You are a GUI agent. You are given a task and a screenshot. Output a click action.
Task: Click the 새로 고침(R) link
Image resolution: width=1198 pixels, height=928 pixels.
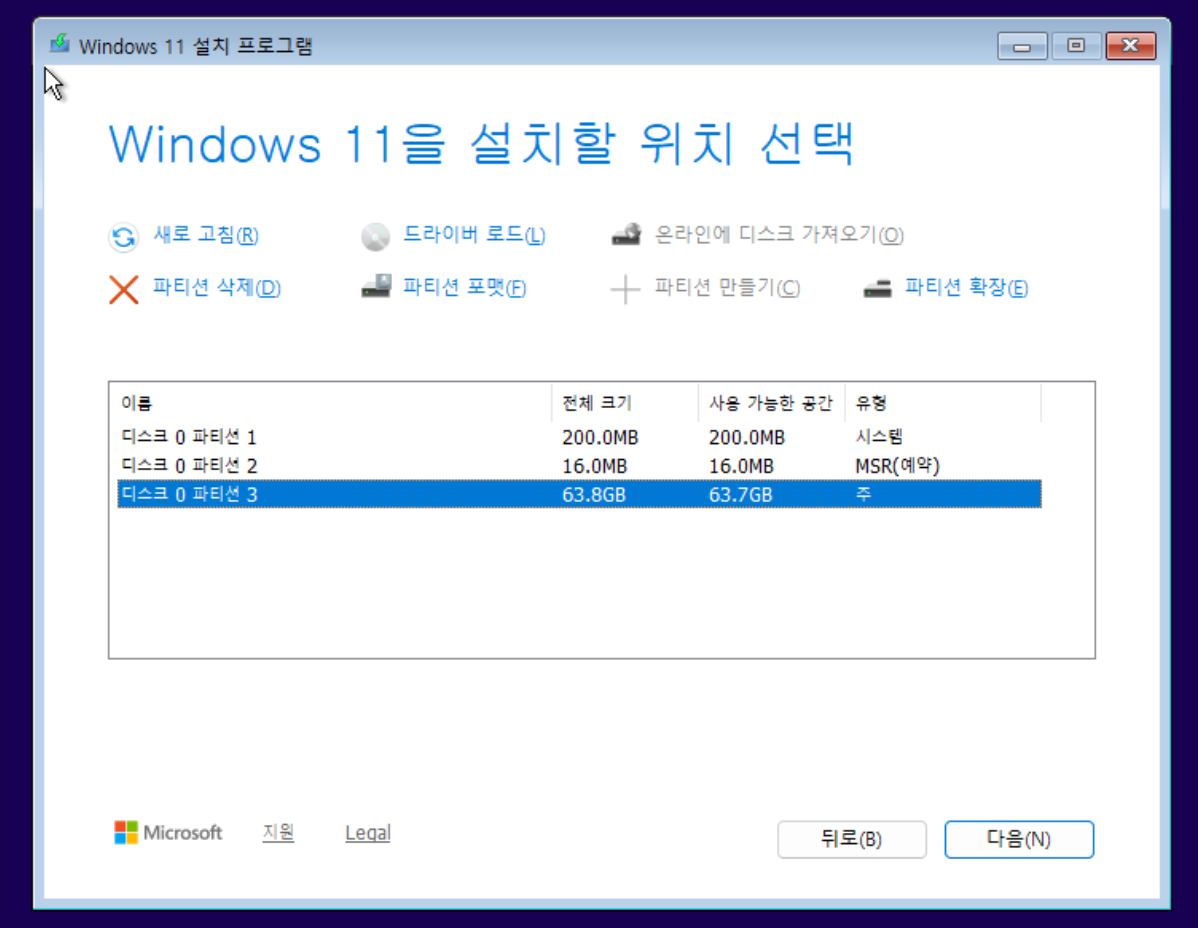[206, 234]
